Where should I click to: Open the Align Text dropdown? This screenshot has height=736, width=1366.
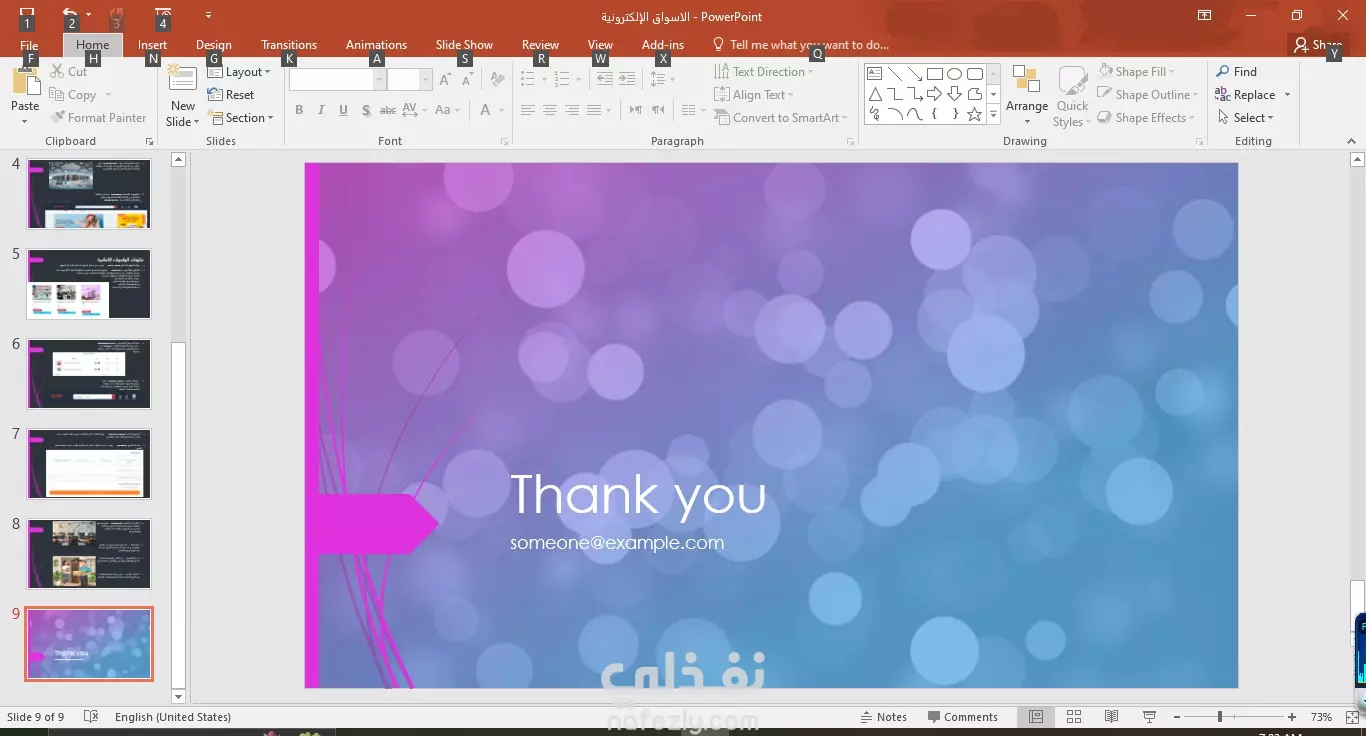click(754, 95)
